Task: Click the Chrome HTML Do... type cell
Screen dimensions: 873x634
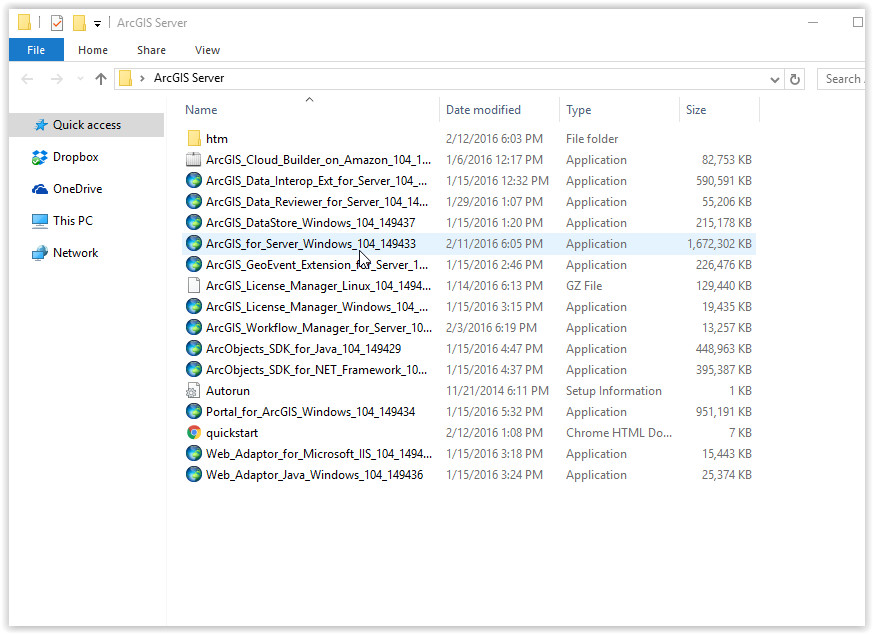Action: tap(619, 433)
